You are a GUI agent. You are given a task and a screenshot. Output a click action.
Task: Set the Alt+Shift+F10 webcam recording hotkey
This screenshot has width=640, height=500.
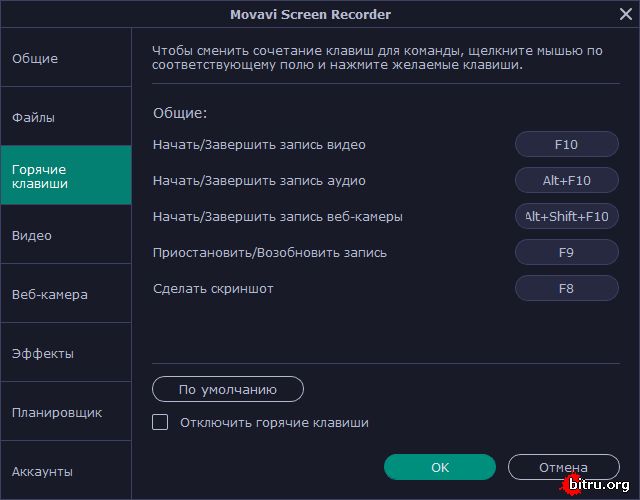(567, 216)
